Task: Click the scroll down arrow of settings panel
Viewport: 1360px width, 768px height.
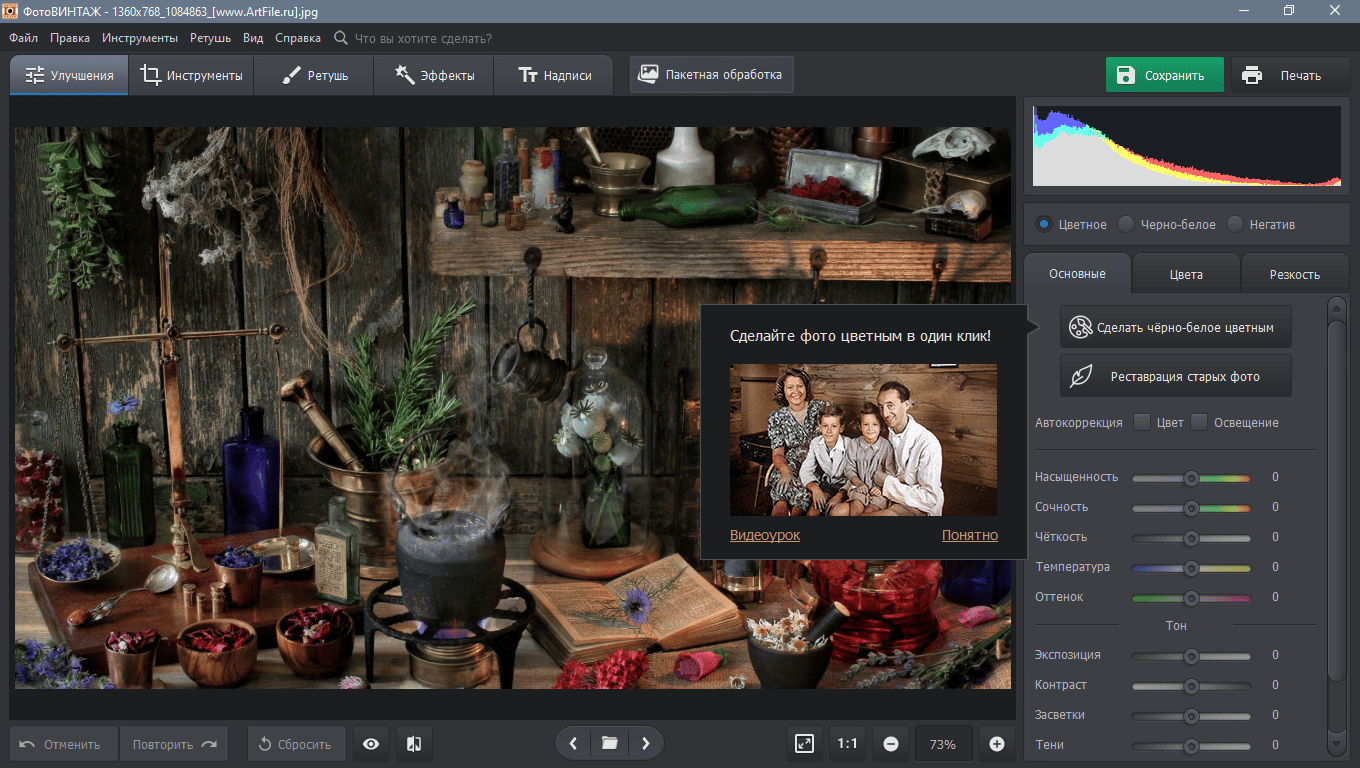Action: click(x=1337, y=745)
